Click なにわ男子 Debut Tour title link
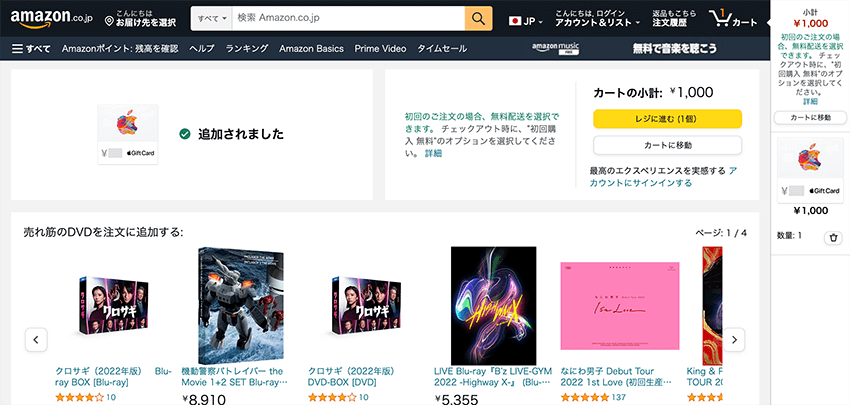The width and height of the screenshot is (850, 405). [x=615, y=377]
